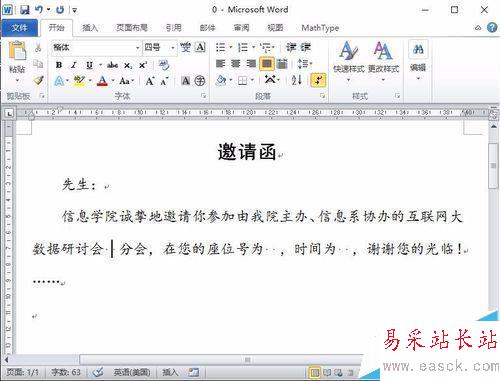Increase the paragraph indent
Viewport: 500px width, 381px height.
(305, 47)
